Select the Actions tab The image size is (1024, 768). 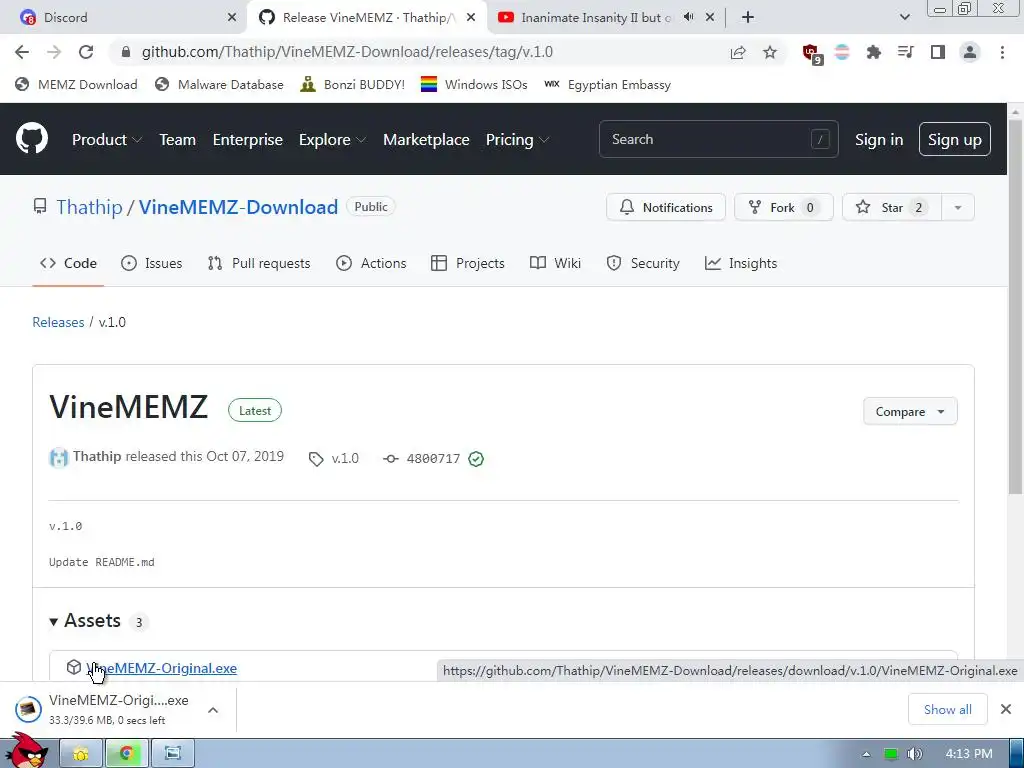[371, 263]
